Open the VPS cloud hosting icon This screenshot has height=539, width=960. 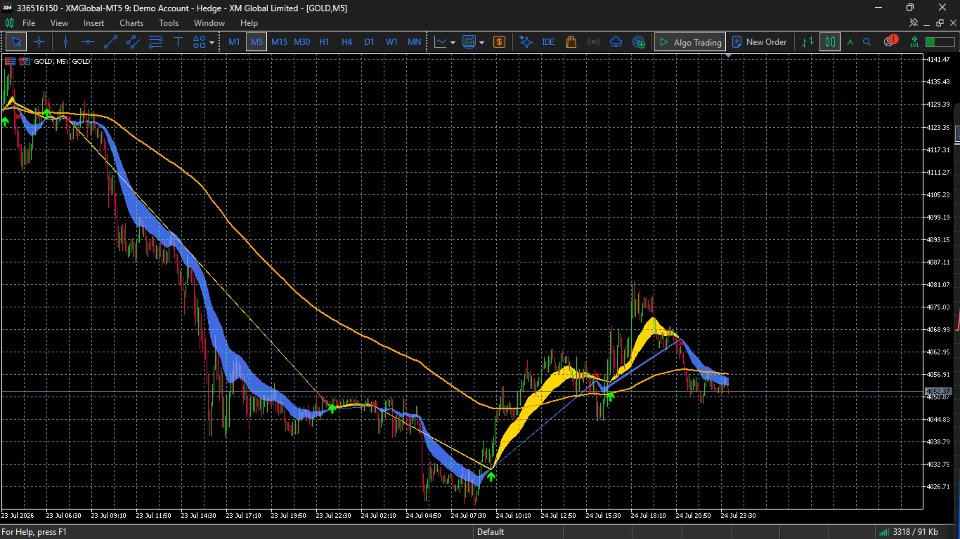(616, 42)
